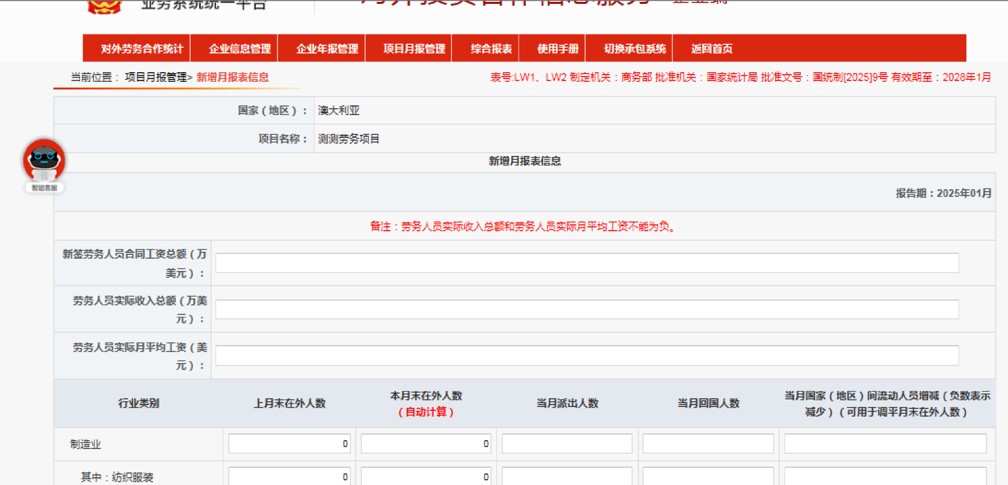Click the 智能客服 robot assistant icon

[x=44, y=163]
